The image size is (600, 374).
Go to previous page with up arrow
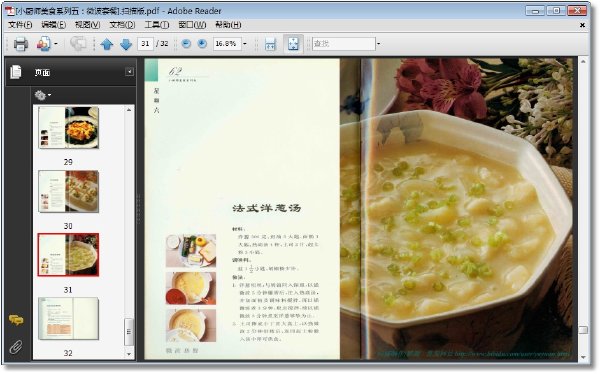coord(107,44)
